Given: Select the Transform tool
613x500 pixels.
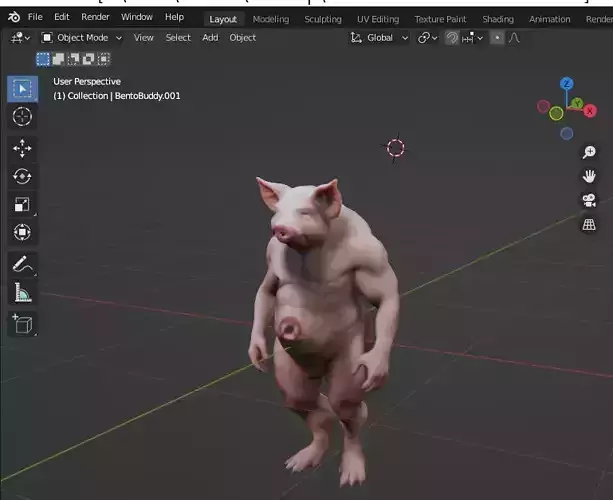Looking at the screenshot, I should (x=23, y=232).
